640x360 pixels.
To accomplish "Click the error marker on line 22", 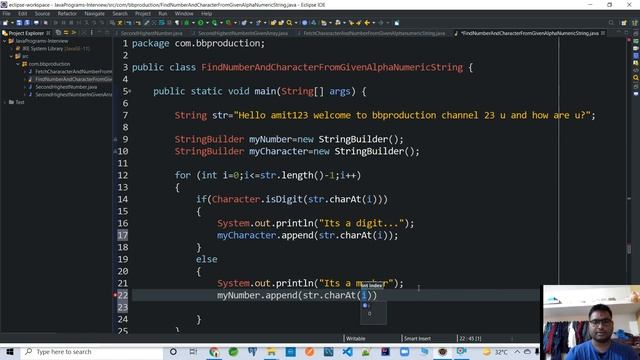I will [115, 295].
